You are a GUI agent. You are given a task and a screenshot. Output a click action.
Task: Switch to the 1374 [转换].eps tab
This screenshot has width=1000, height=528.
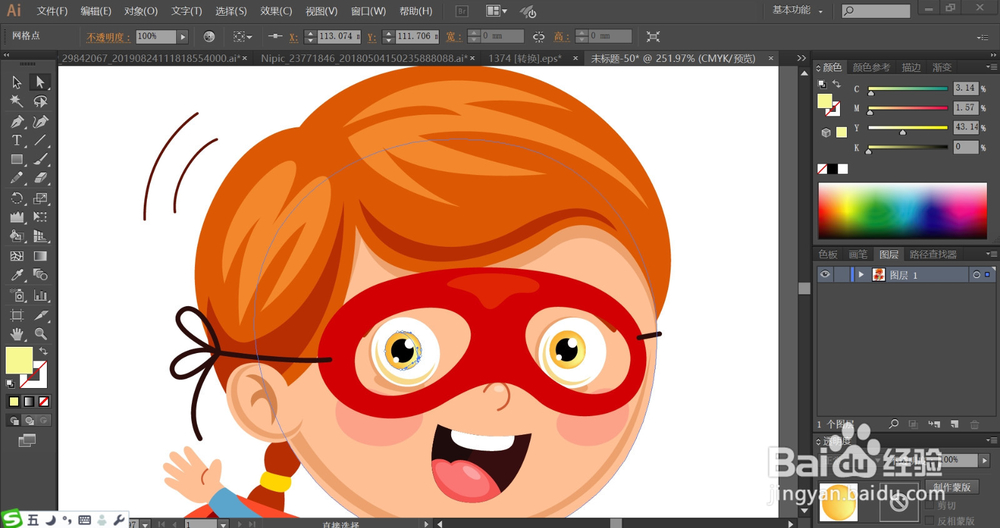tap(525, 58)
